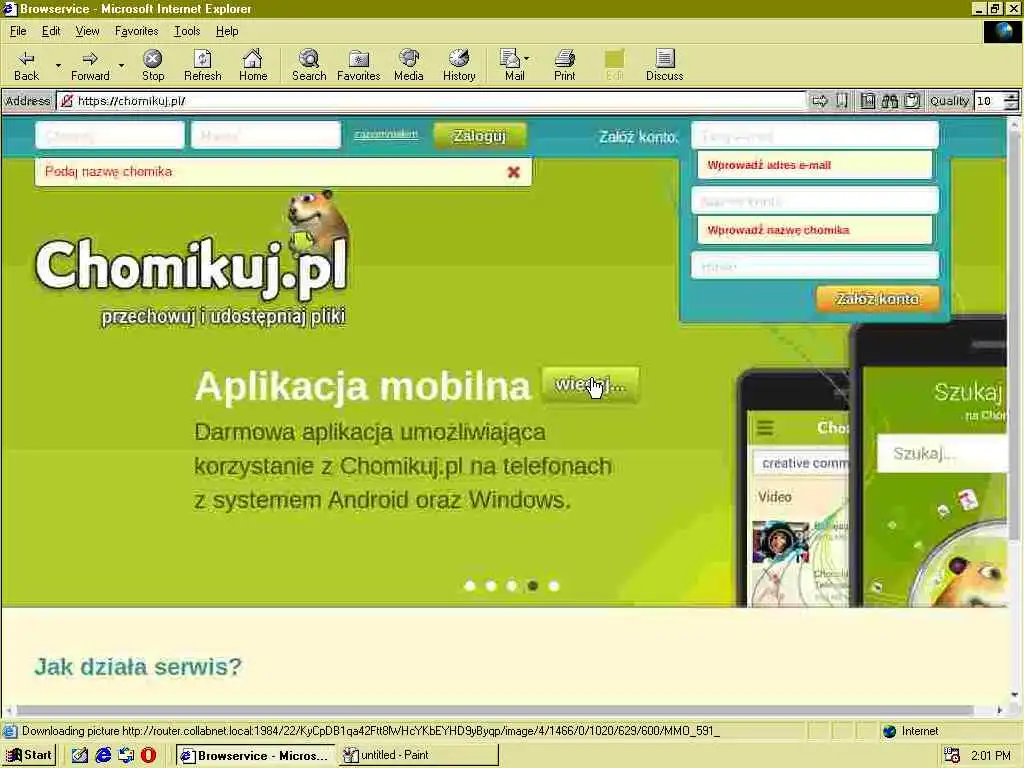Click the binoculars icon in address toolbar
The image size is (1024, 768).
click(889, 101)
